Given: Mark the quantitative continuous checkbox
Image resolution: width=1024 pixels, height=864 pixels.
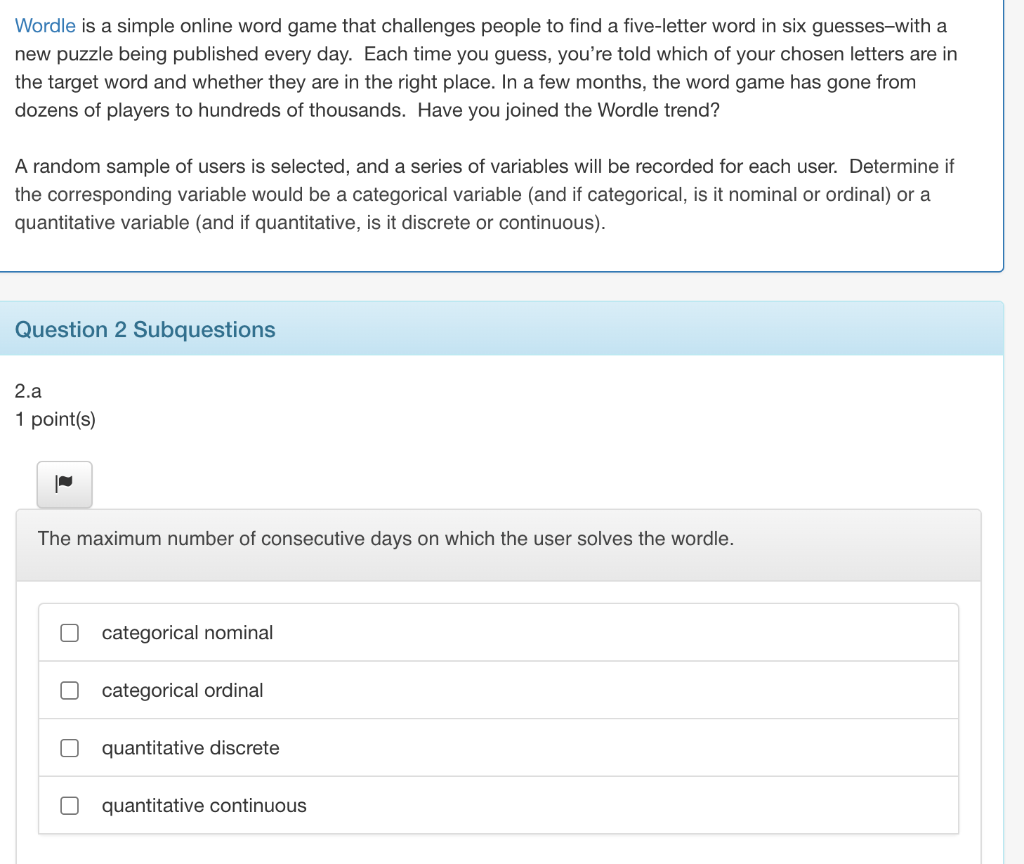Looking at the screenshot, I should (x=69, y=805).
